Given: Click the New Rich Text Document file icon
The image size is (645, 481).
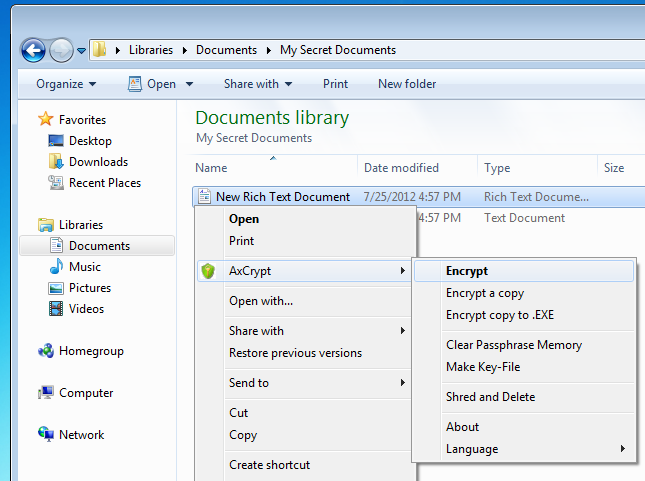Looking at the screenshot, I should click(x=205, y=197).
